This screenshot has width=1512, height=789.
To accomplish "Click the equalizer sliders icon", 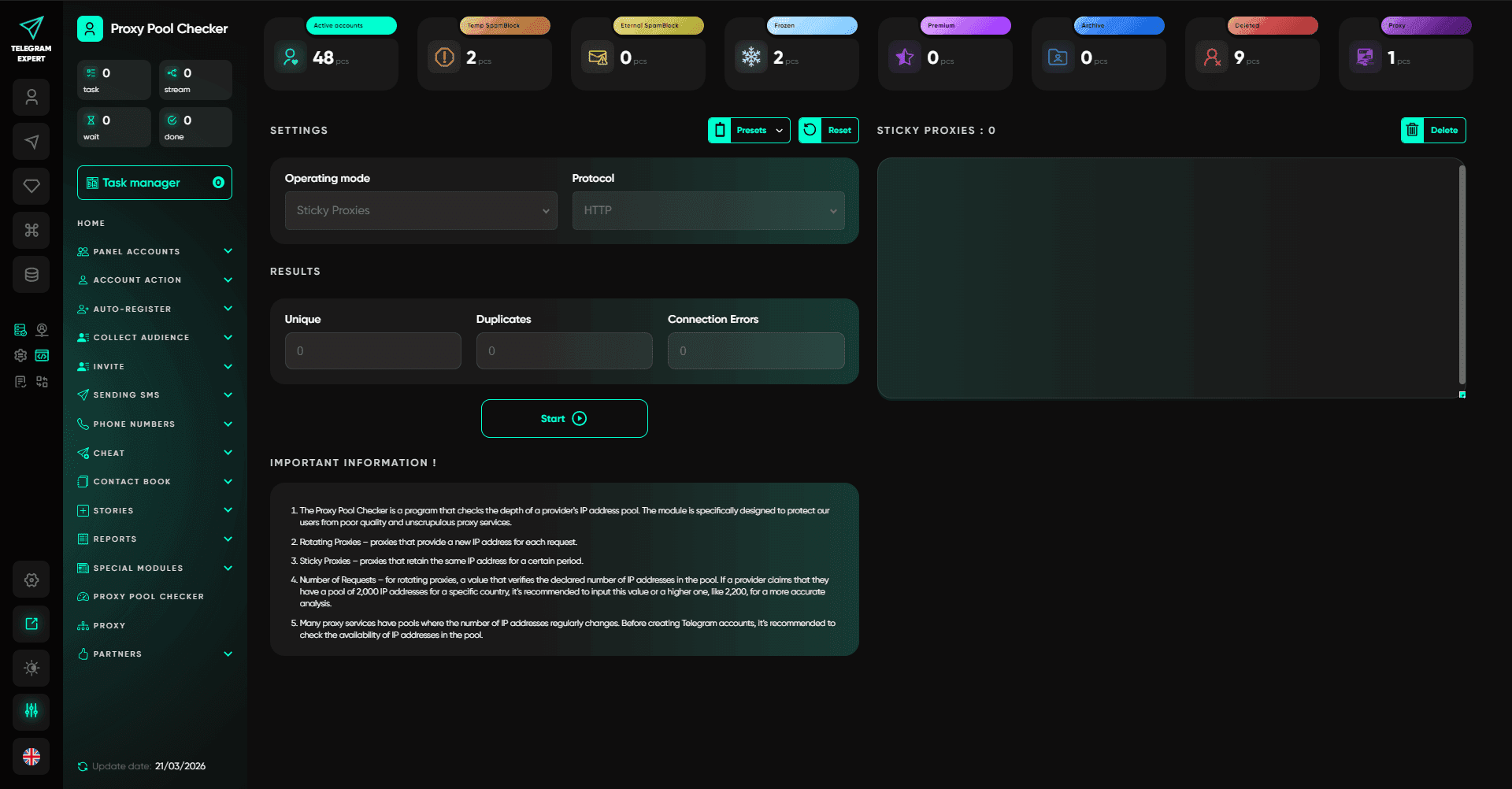I will [31, 711].
